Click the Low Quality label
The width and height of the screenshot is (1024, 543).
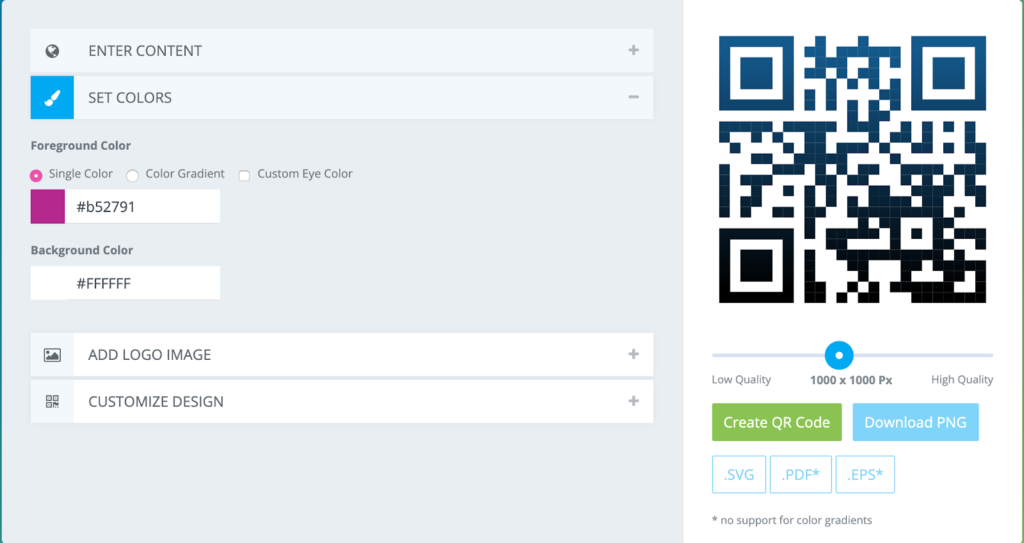741,380
